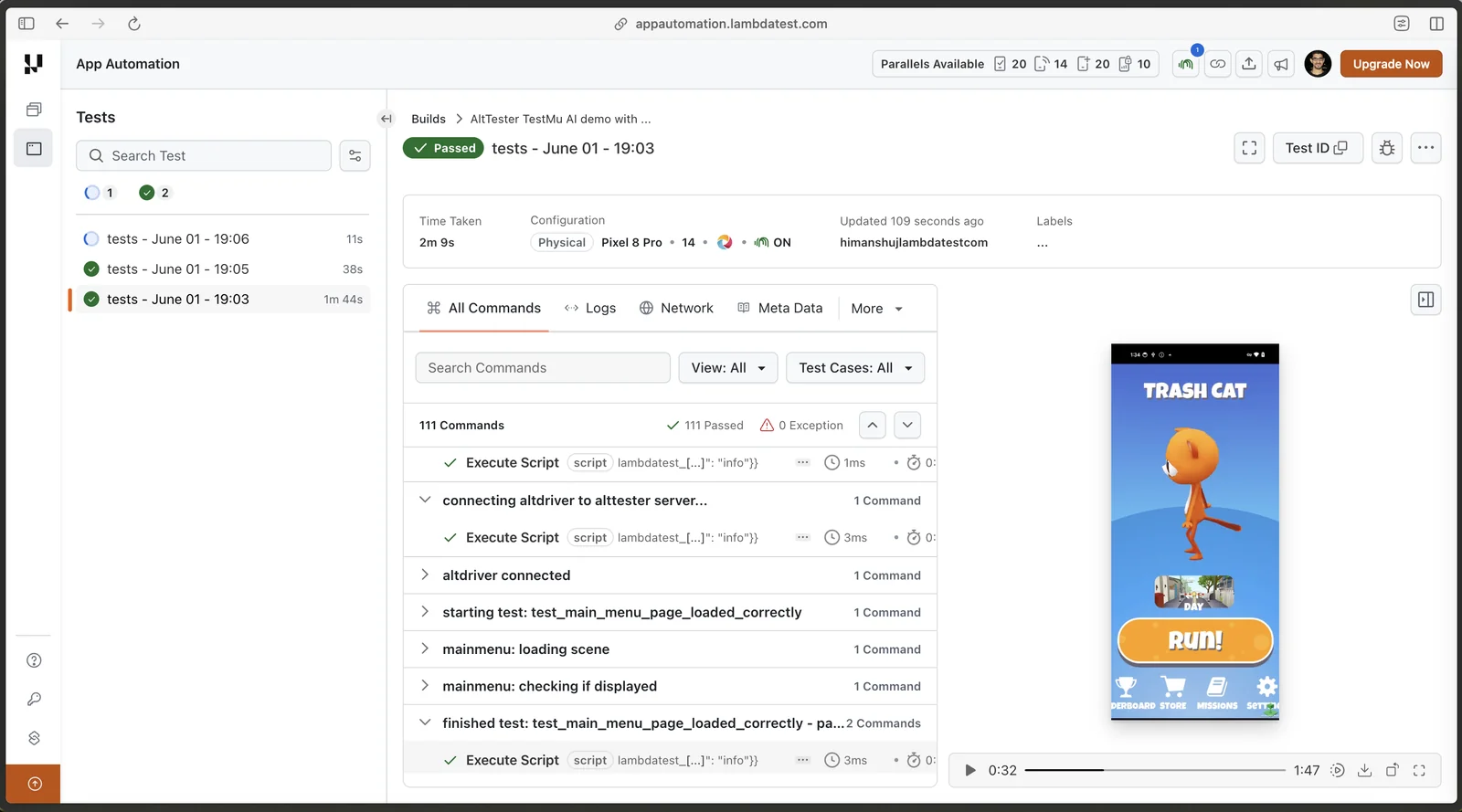Click the share upload icon in header
The height and width of the screenshot is (812, 1462).
coord(1249,64)
